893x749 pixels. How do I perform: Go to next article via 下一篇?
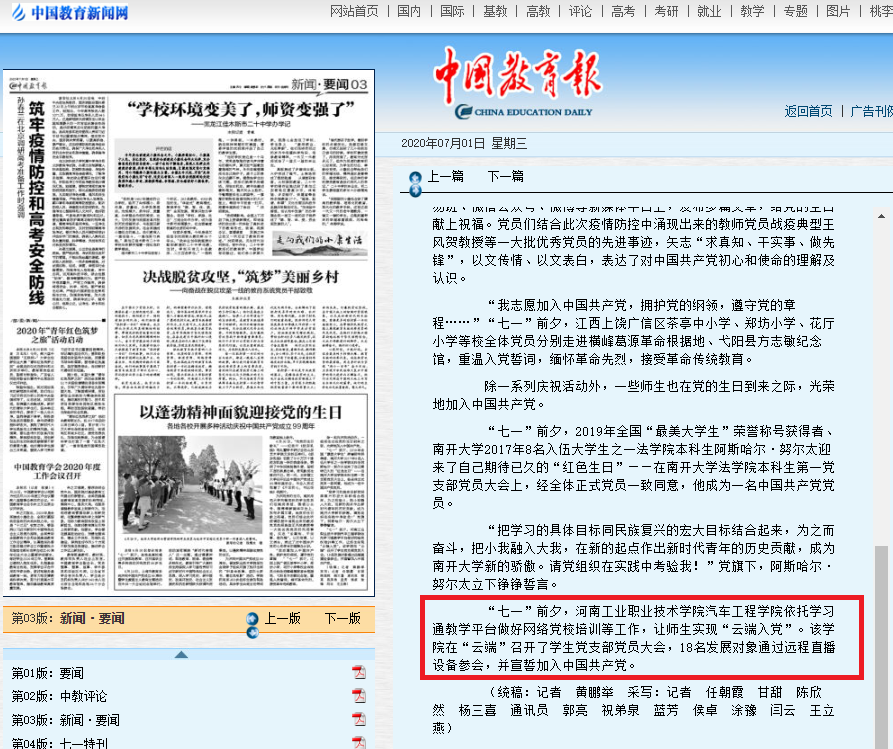click(x=505, y=176)
